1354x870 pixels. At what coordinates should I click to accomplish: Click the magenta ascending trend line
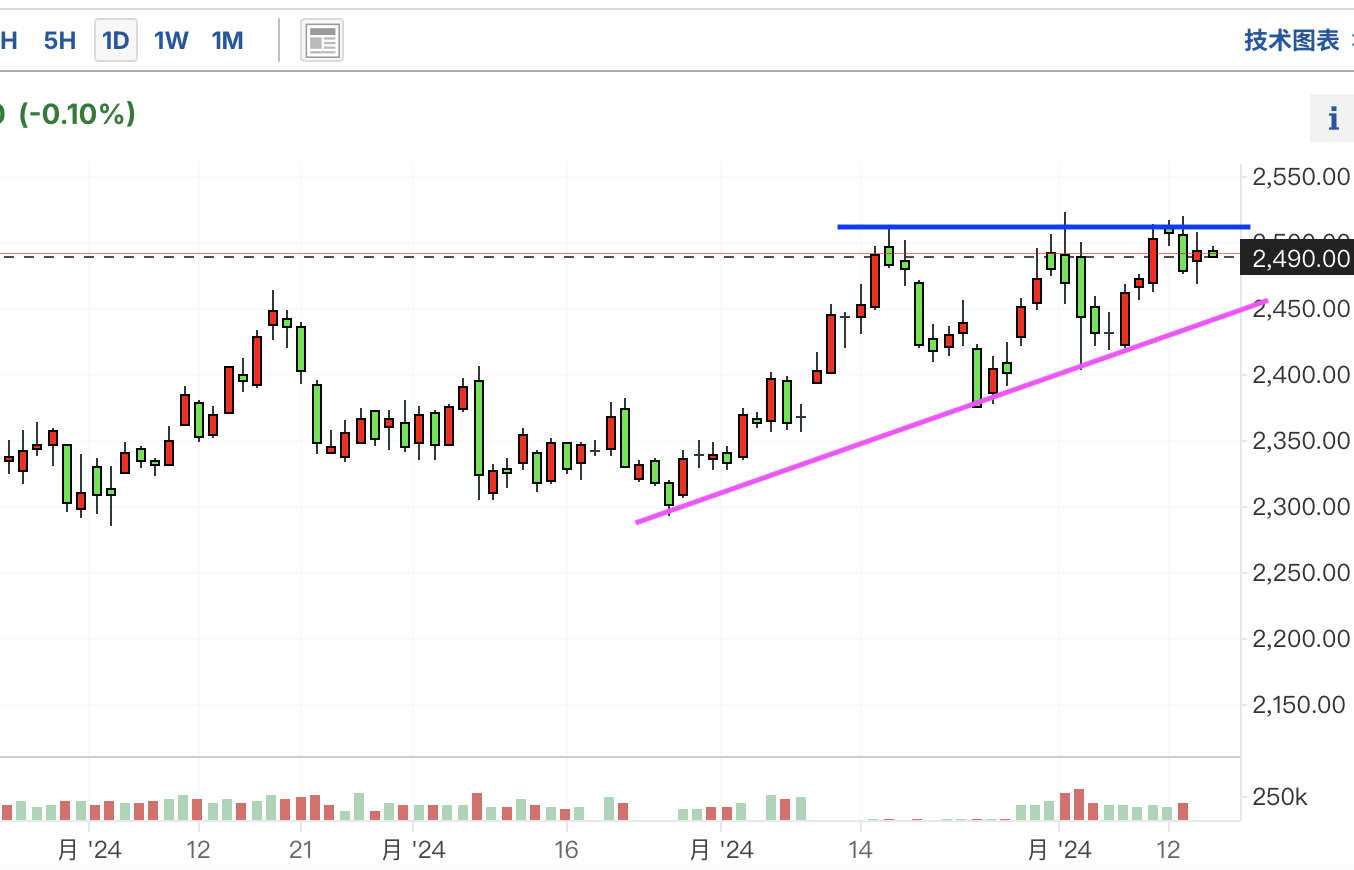[x=950, y=411]
